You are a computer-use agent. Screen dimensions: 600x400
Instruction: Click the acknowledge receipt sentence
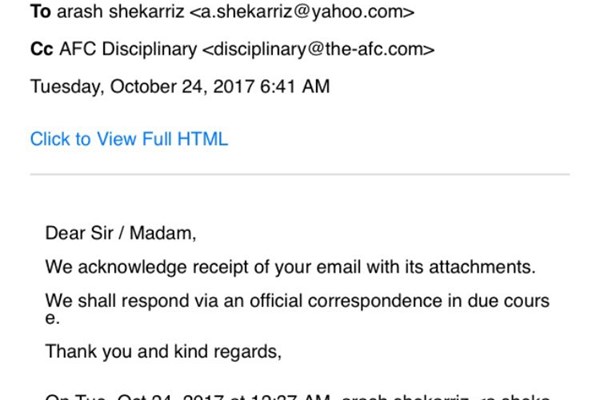click(290, 267)
